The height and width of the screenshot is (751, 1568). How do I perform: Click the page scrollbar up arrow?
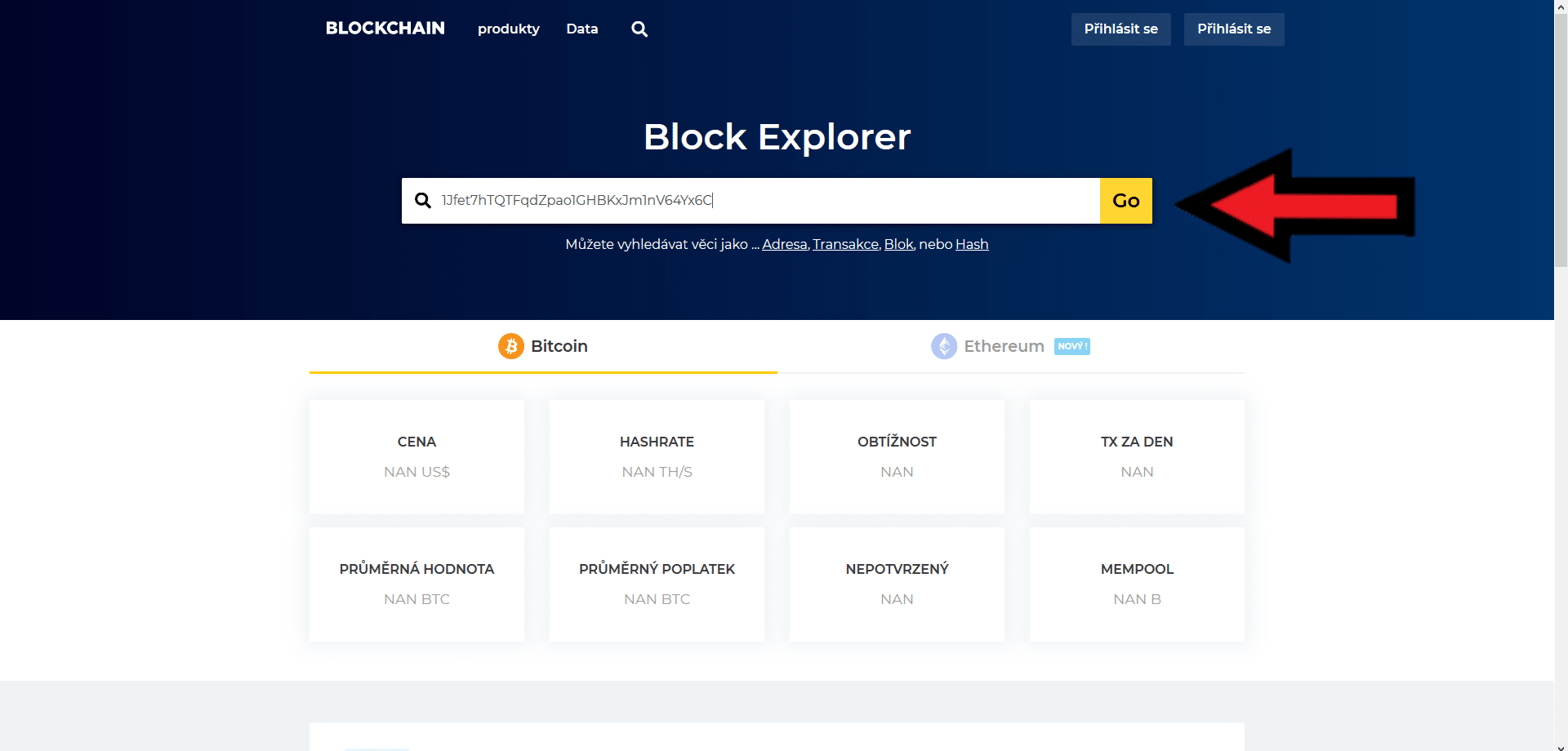(x=1561, y=7)
